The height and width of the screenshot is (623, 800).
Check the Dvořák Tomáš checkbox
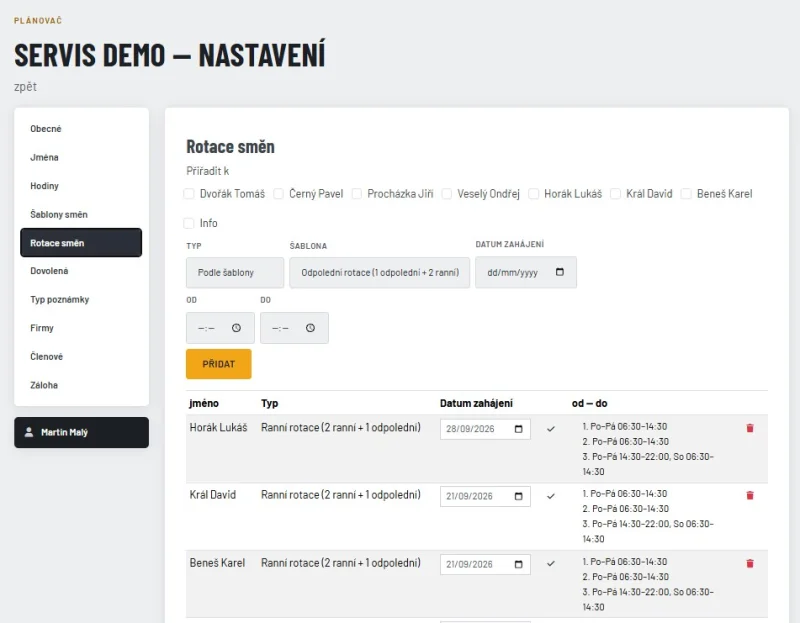point(189,194)
